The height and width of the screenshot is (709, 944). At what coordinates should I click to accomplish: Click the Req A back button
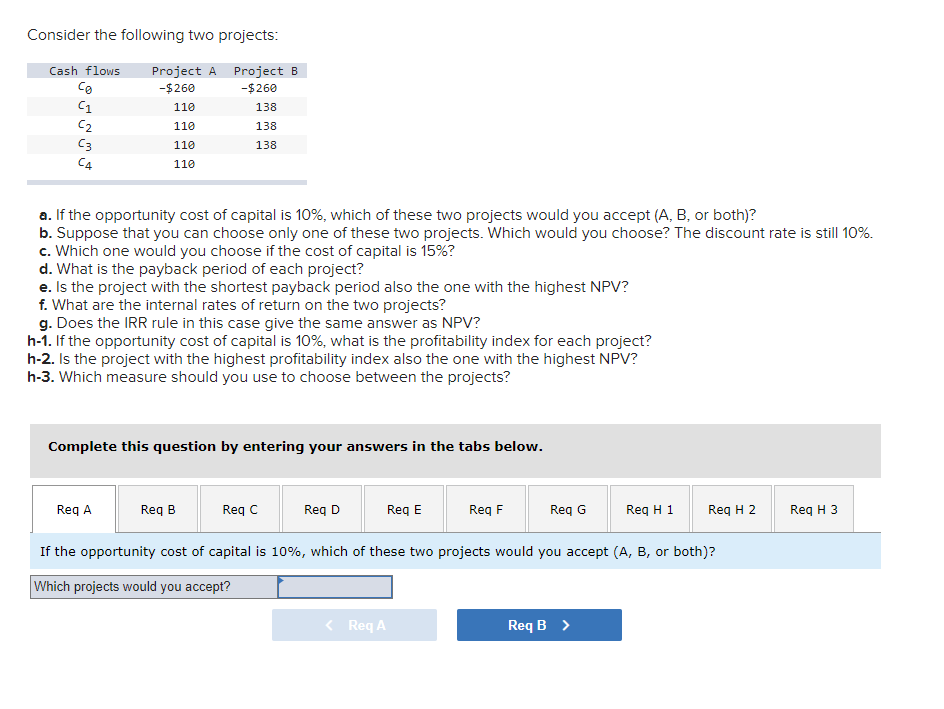coord(354,624)
